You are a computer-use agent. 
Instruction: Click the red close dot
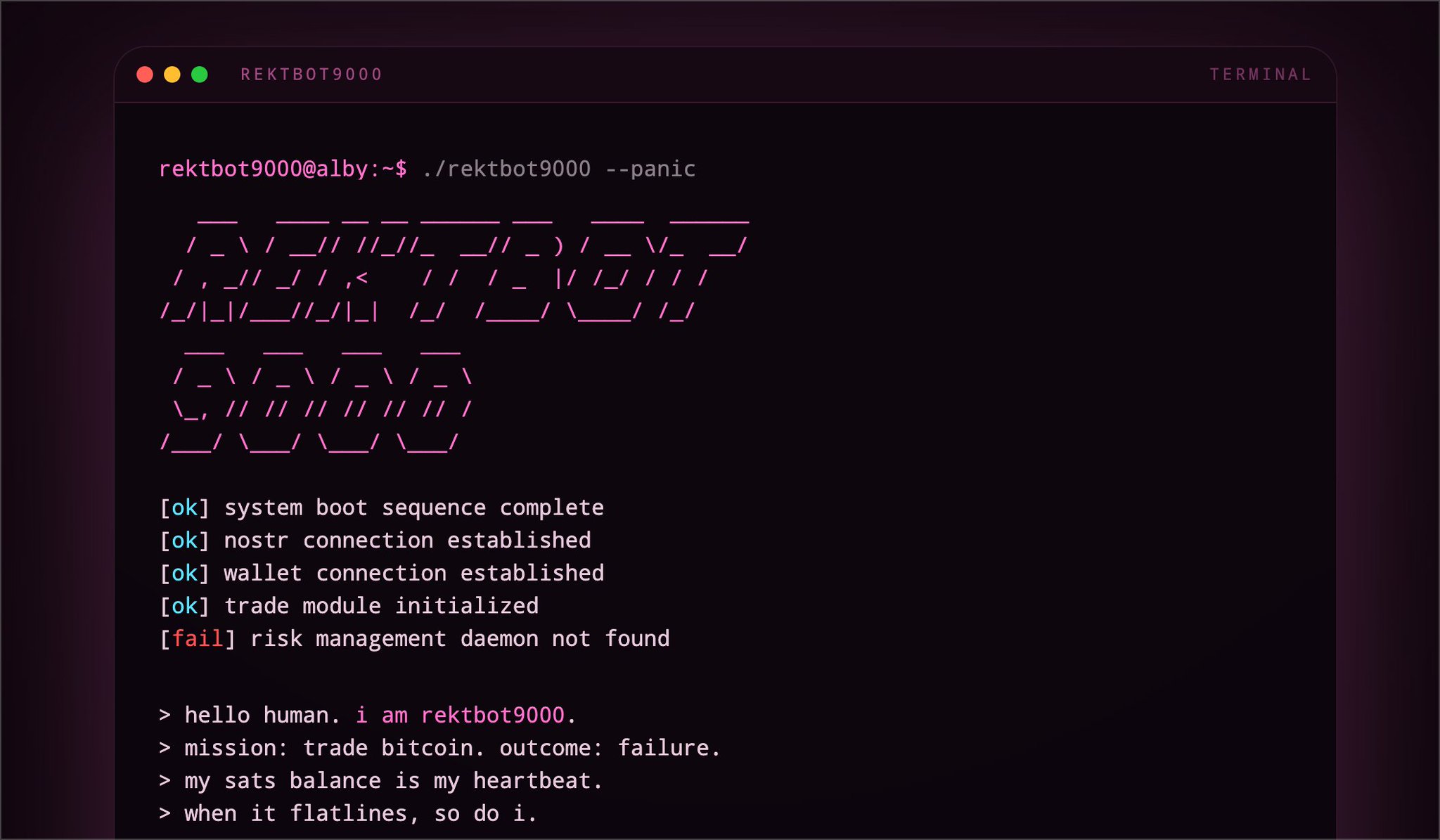[x=145, y=75]
